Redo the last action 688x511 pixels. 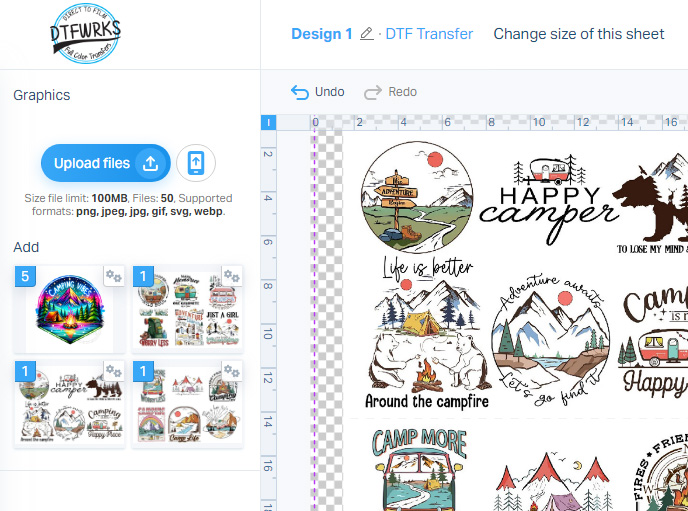391,92
